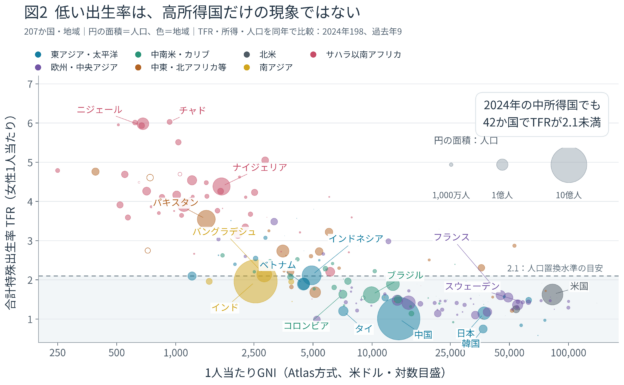The height and width of the screenshot is (385, 624).
Task: Click the Korea (韓国) label
Action: (470, 343)
